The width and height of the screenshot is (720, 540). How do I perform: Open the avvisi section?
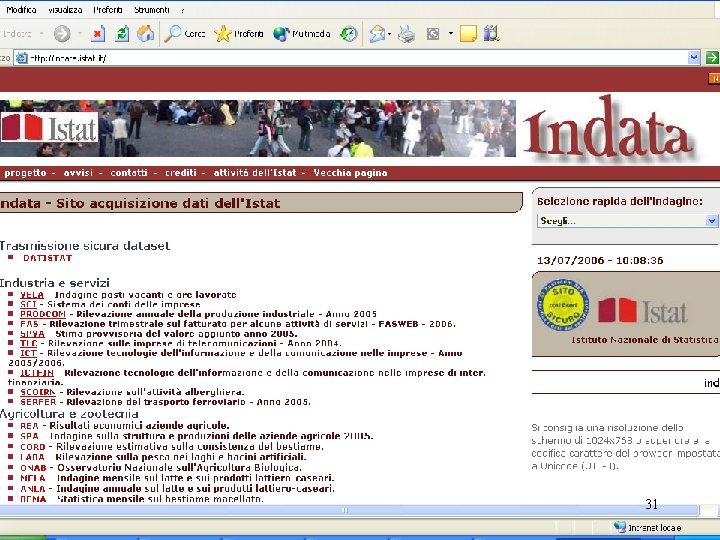coord(78,173)
